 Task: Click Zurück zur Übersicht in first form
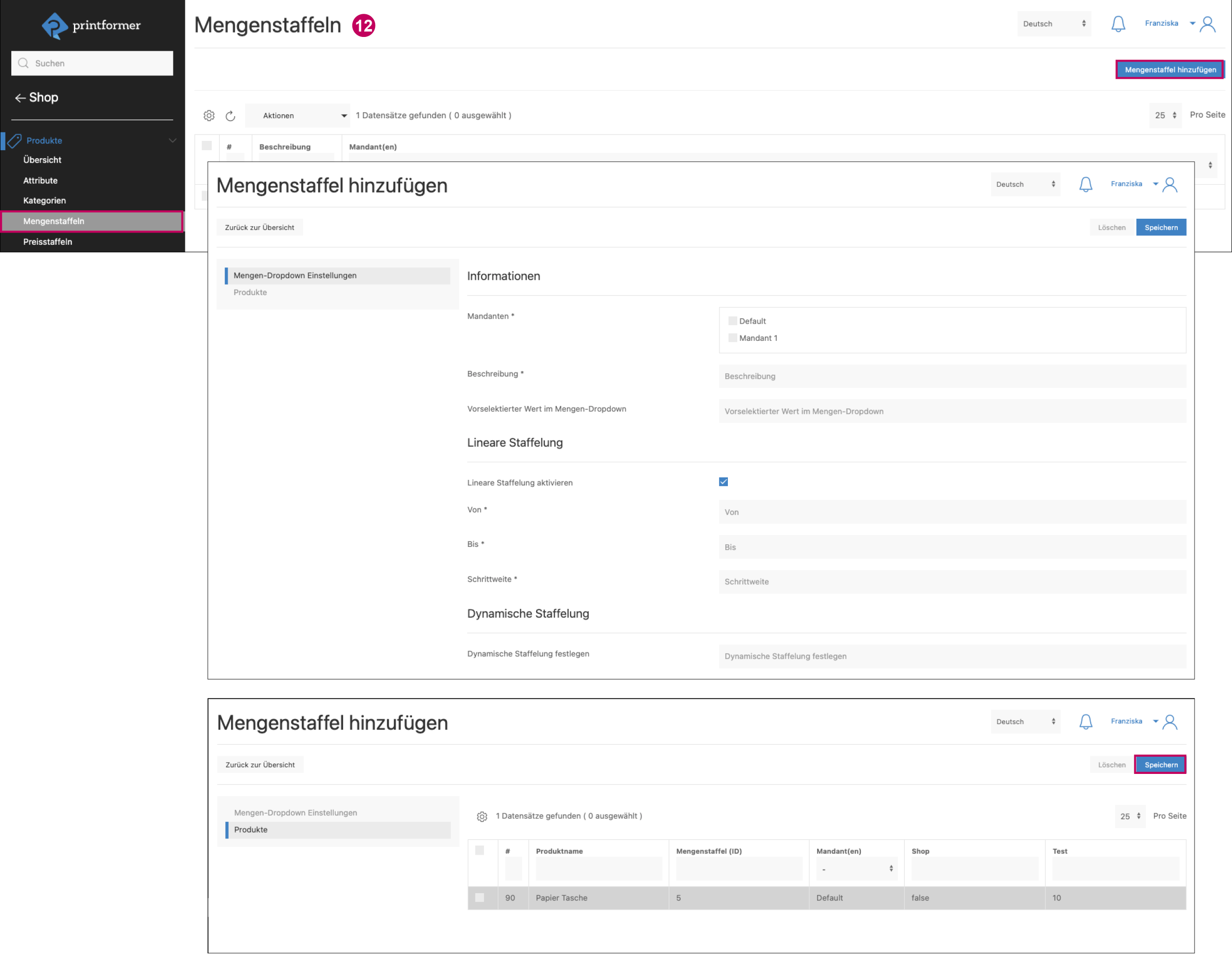pyautogui.click(x=259, y=228)
